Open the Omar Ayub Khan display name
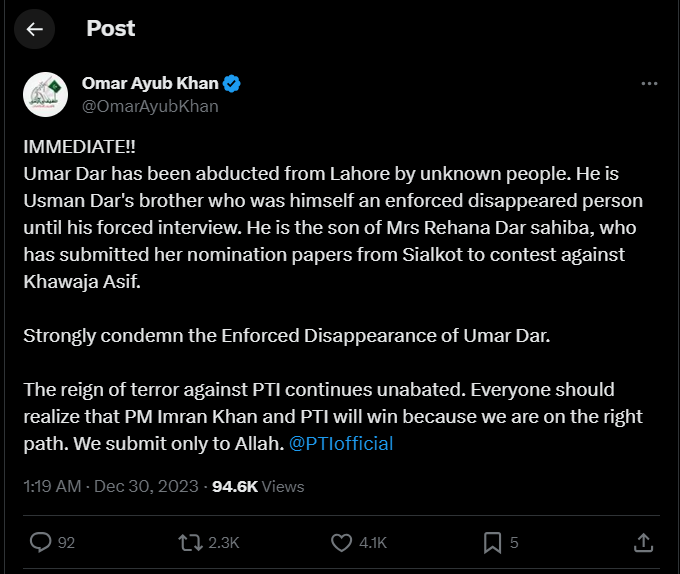 coord(150,84)
